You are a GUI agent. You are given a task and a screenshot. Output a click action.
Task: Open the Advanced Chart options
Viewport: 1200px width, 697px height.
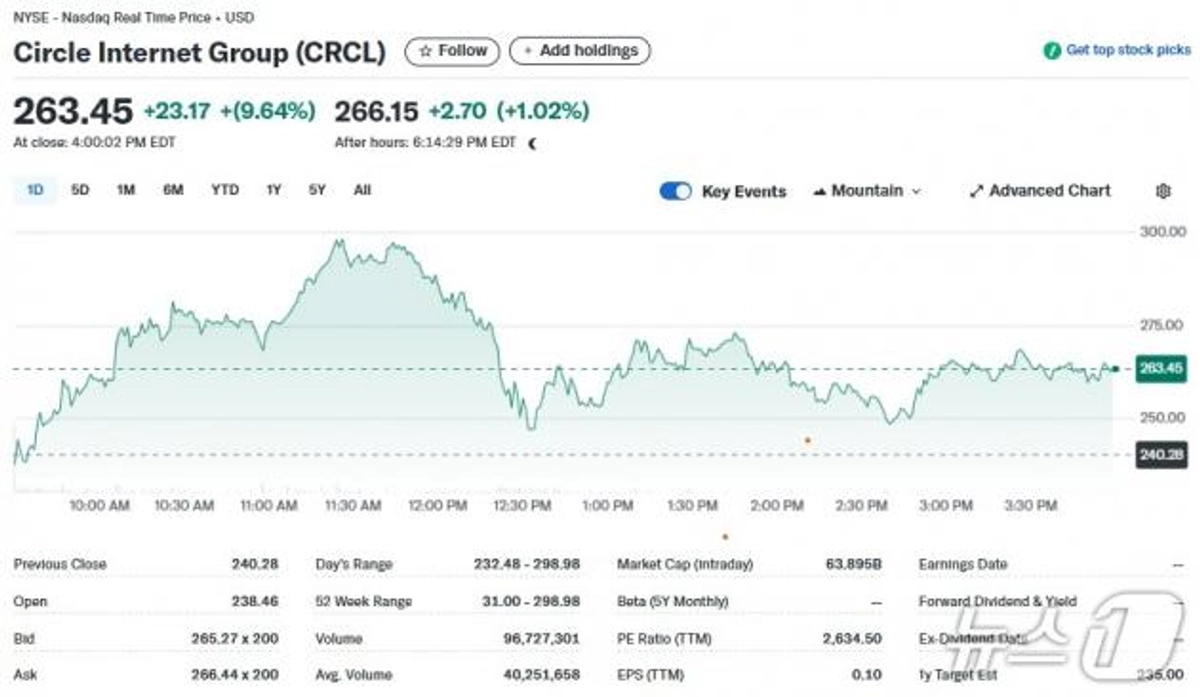[1040, 190]
